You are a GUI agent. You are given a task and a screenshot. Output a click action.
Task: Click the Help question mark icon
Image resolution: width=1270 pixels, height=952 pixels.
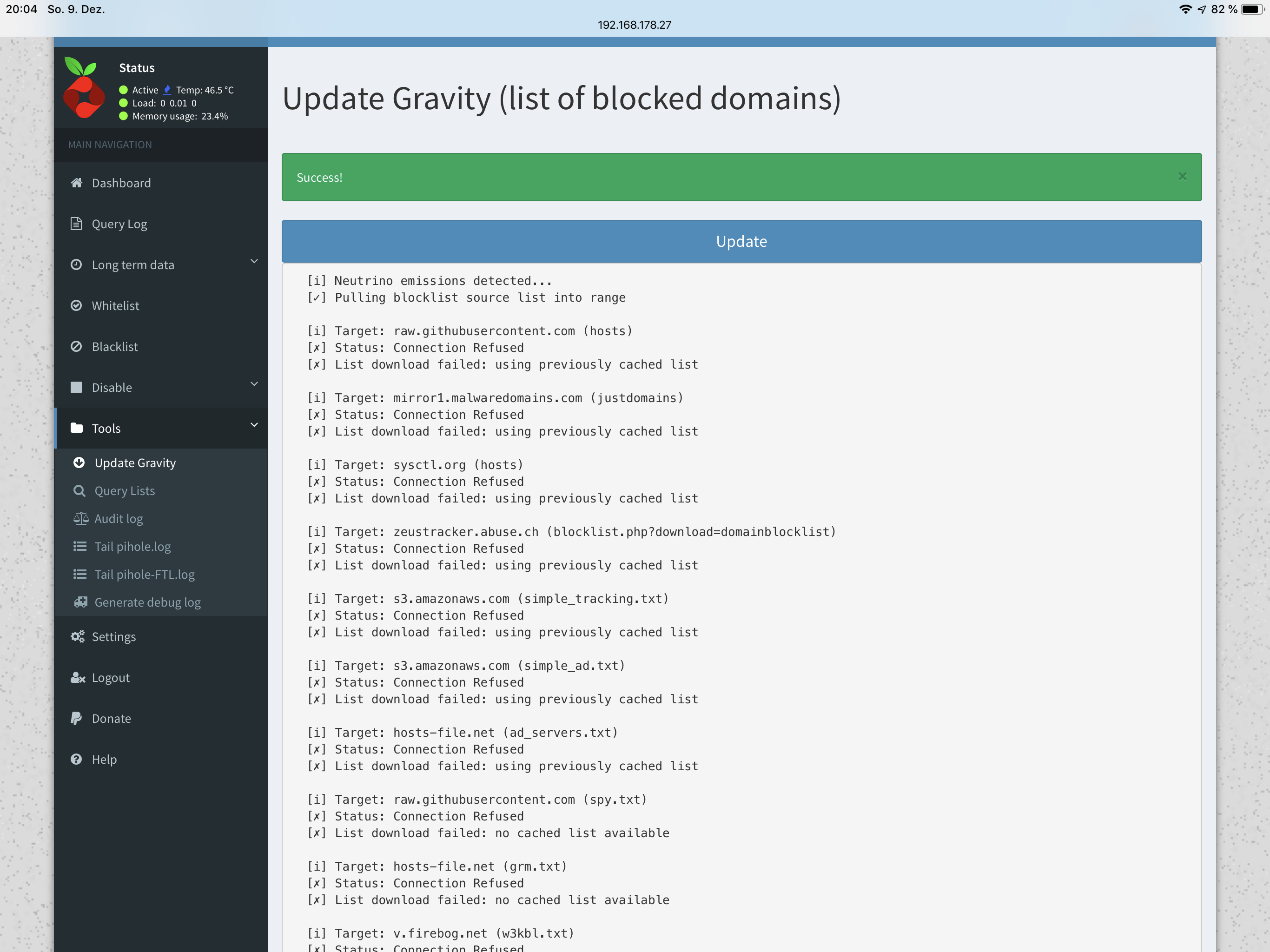(77, 759)
